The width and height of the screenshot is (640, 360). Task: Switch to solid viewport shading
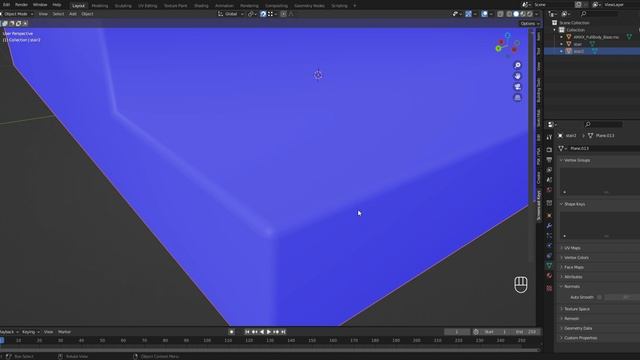[516, 14]
